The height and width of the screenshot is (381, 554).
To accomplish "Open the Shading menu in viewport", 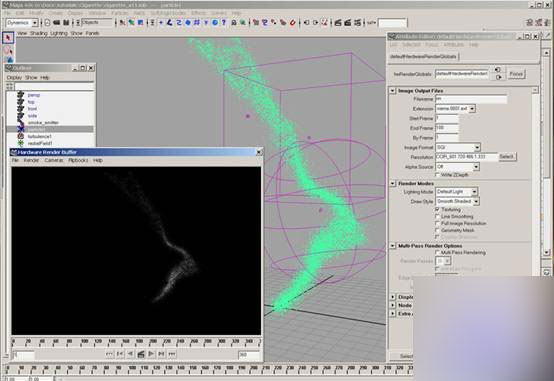I will click(38, 33).
